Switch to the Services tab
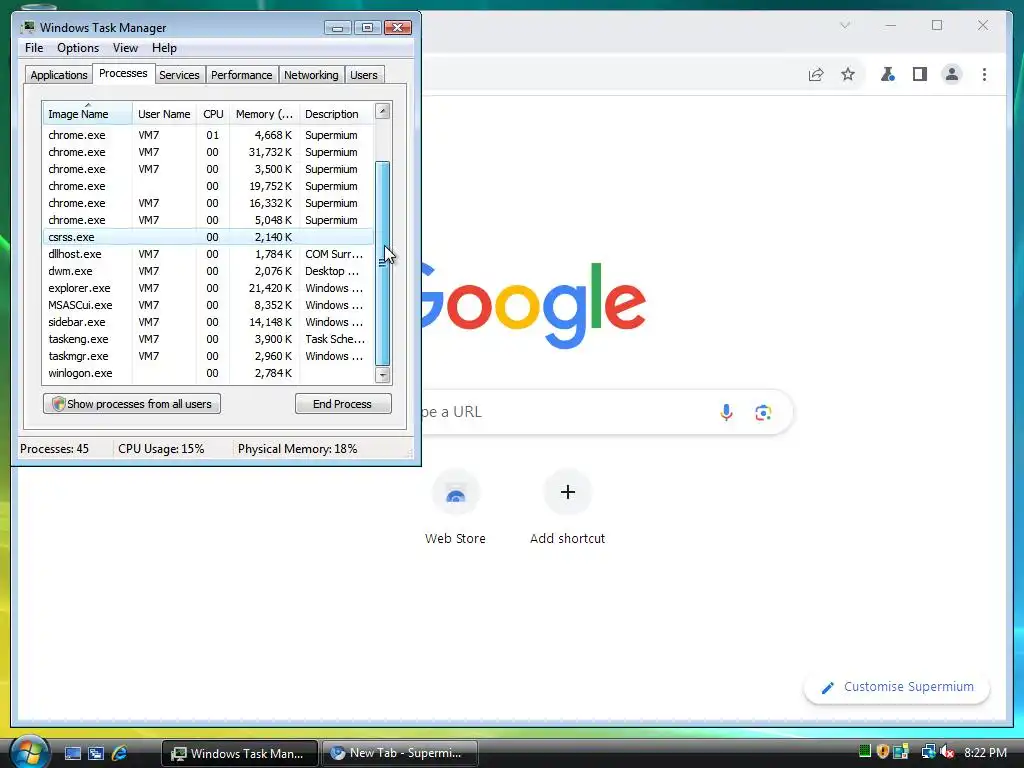 coord(179,75)
